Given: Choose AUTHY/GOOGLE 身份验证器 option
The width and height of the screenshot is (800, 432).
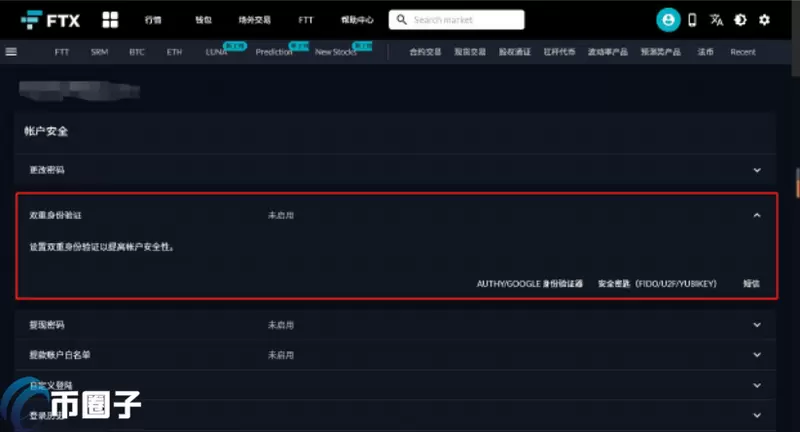Looking at the screenshot, I should click(x=529, y=284).
